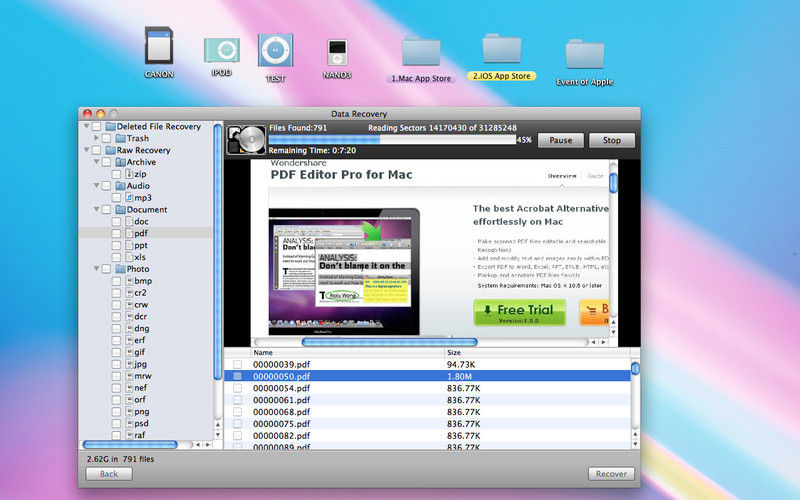The width and height of the screenshot is (800, 500).
Task: Click the png file type icon
Action: click(x=129, y=412)
